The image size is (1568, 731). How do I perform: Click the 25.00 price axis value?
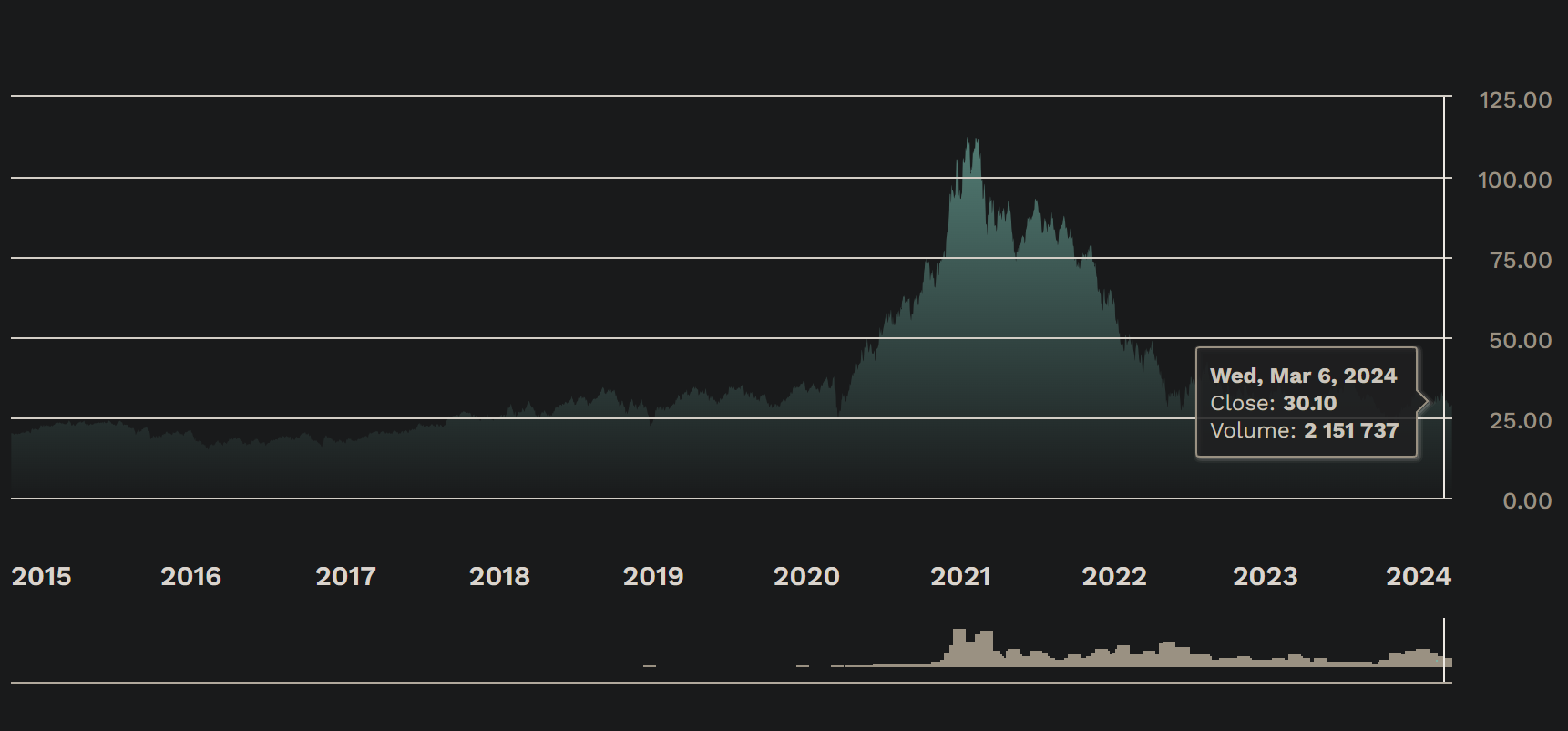click(x=1521, y=420)
